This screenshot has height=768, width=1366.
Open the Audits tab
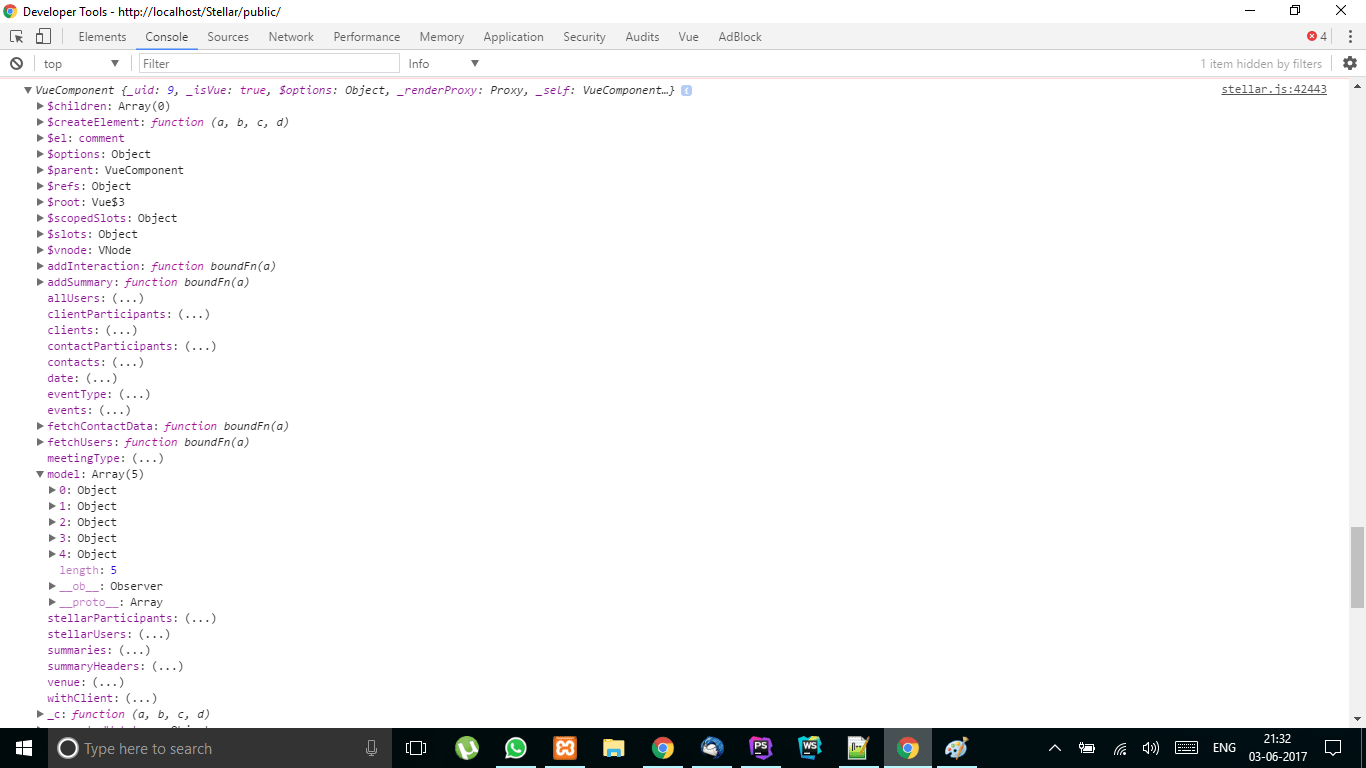642,36
